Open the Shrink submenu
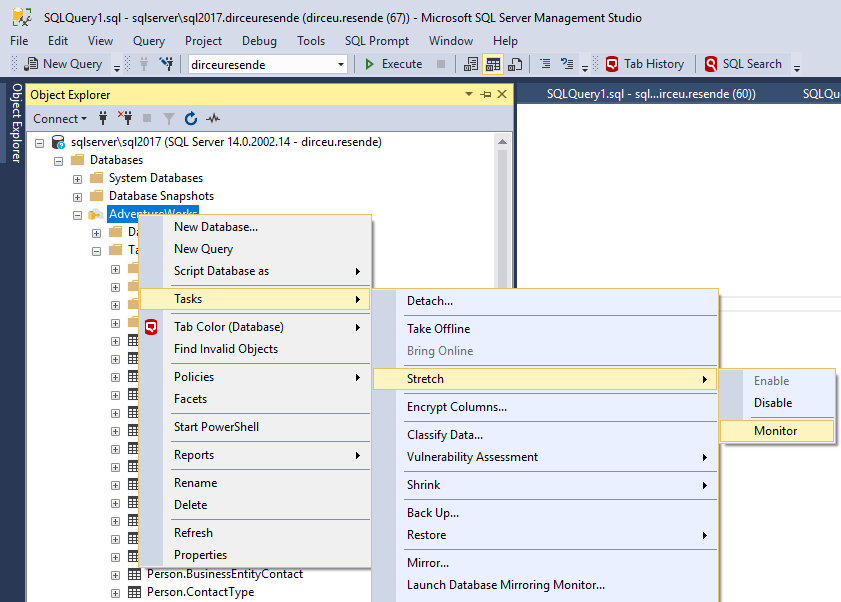Screen dimensions: 841x602 (x=545, y=484)
